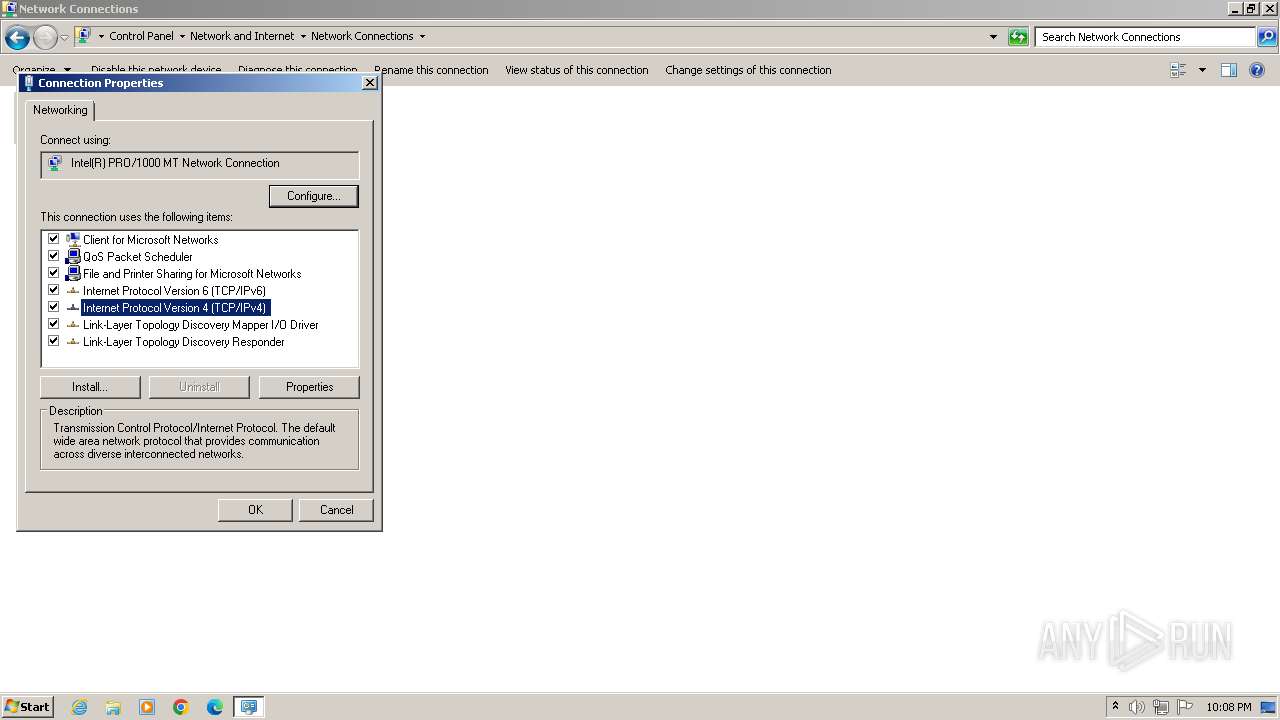
Task: Disable the Internet Protocol Version 6 checkbox
Action: pyautogui.click(x=54, y=290)
